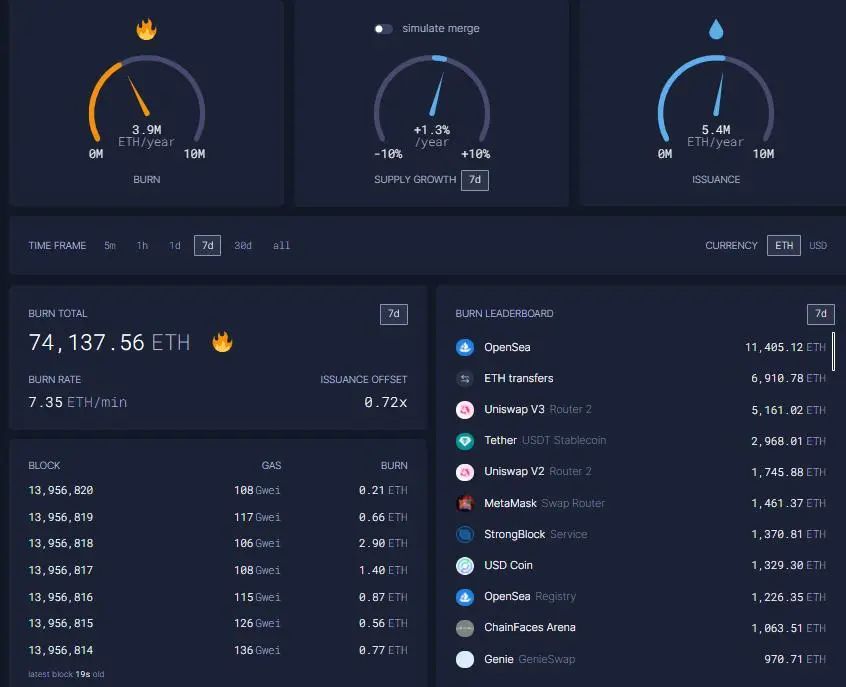
Task: Open the USD Coin leaderboard entry
Action: tap(508, 565)
